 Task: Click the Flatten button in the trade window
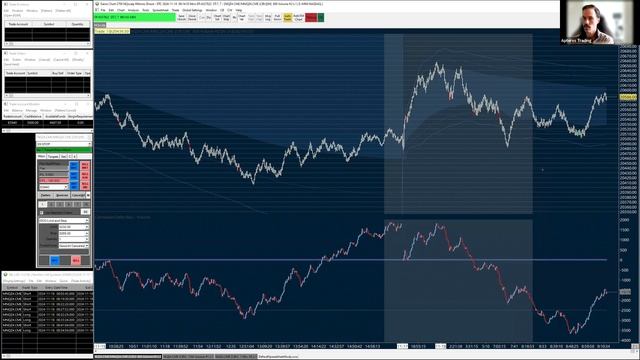tap(45, 195)
